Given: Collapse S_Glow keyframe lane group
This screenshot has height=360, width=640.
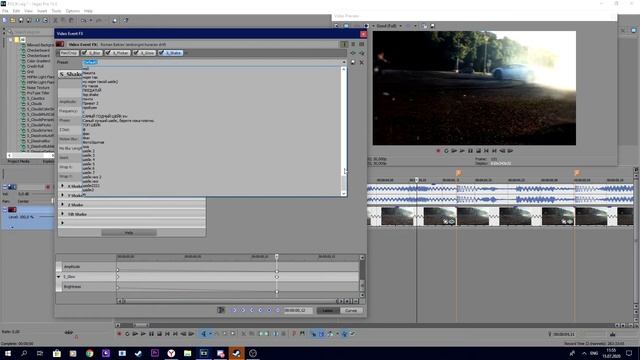Looking at the screenshot, I should pyautogui.click(x=58, y=277).
